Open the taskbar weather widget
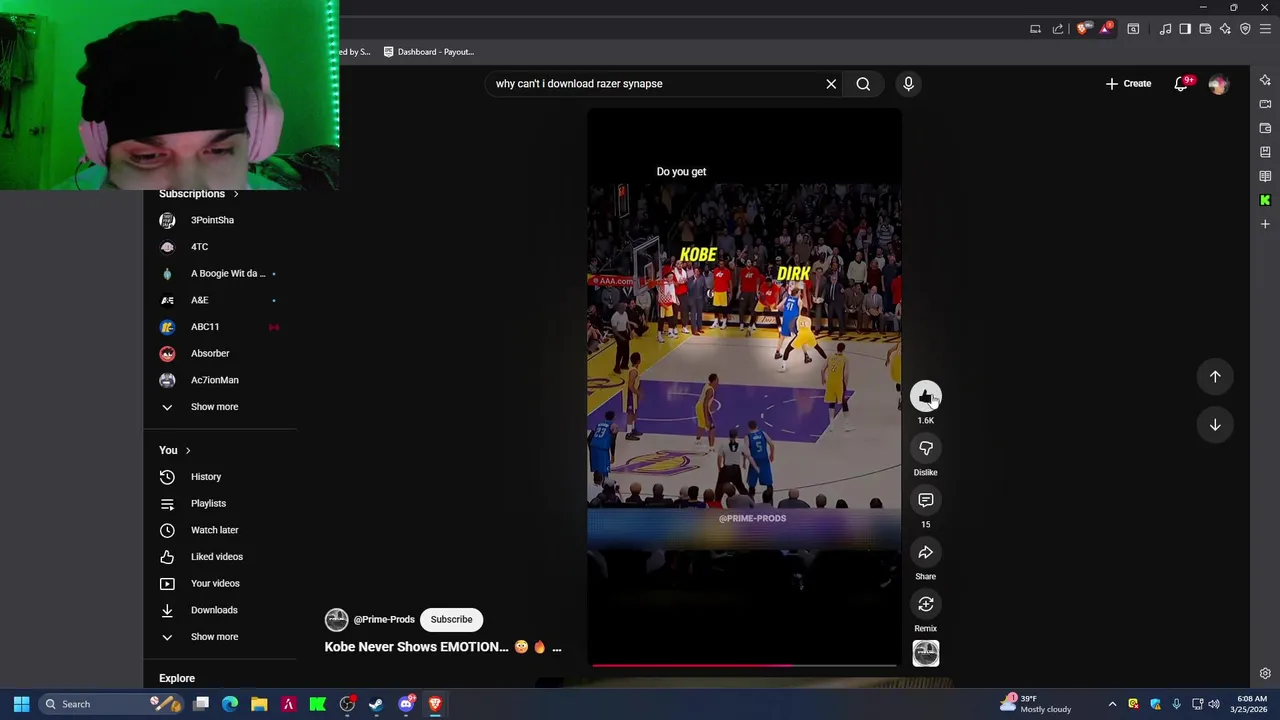 (1038, 704)
